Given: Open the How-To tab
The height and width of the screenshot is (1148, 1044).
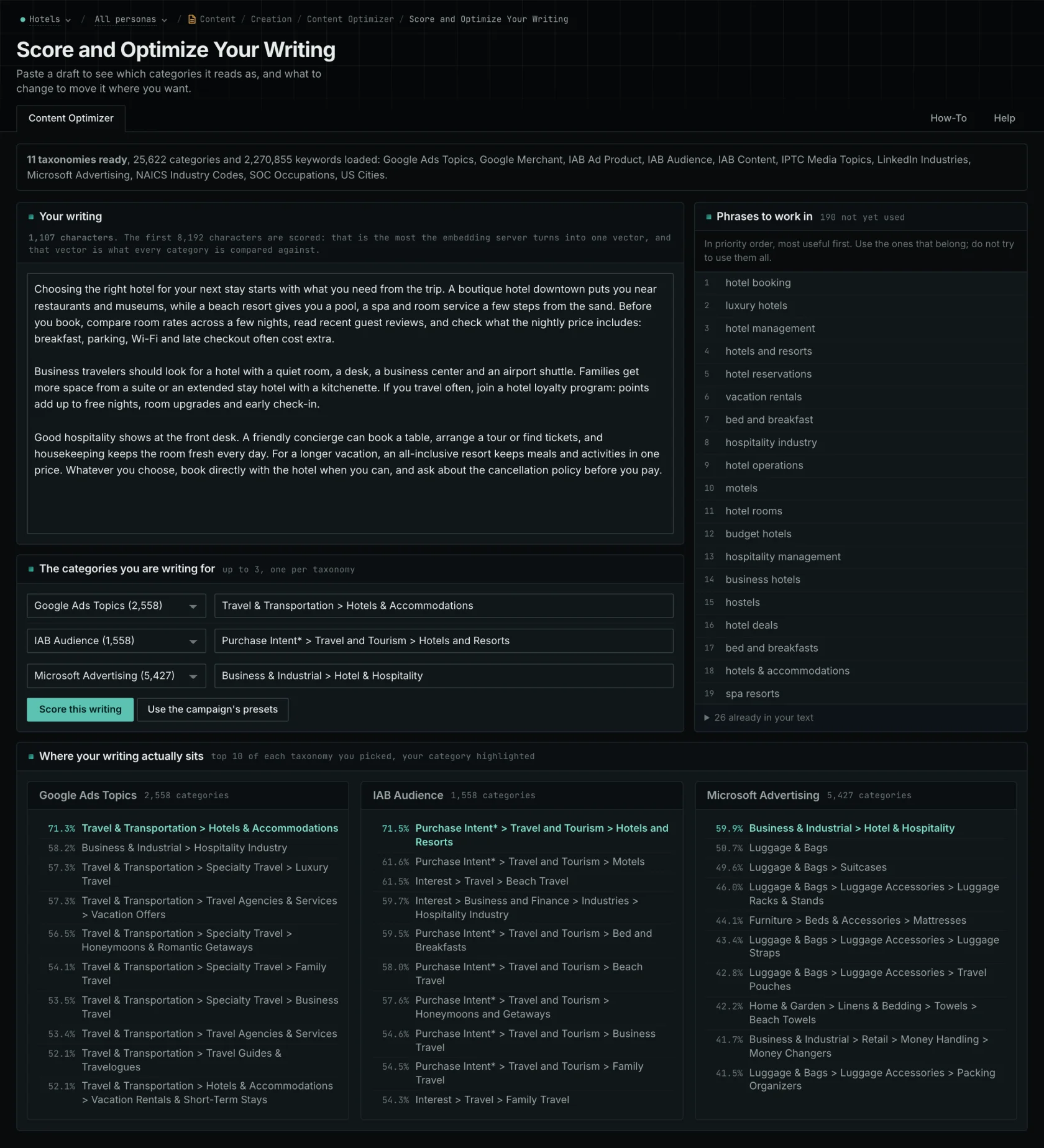Looking at the screenshot, I should [x=948, y=118].
